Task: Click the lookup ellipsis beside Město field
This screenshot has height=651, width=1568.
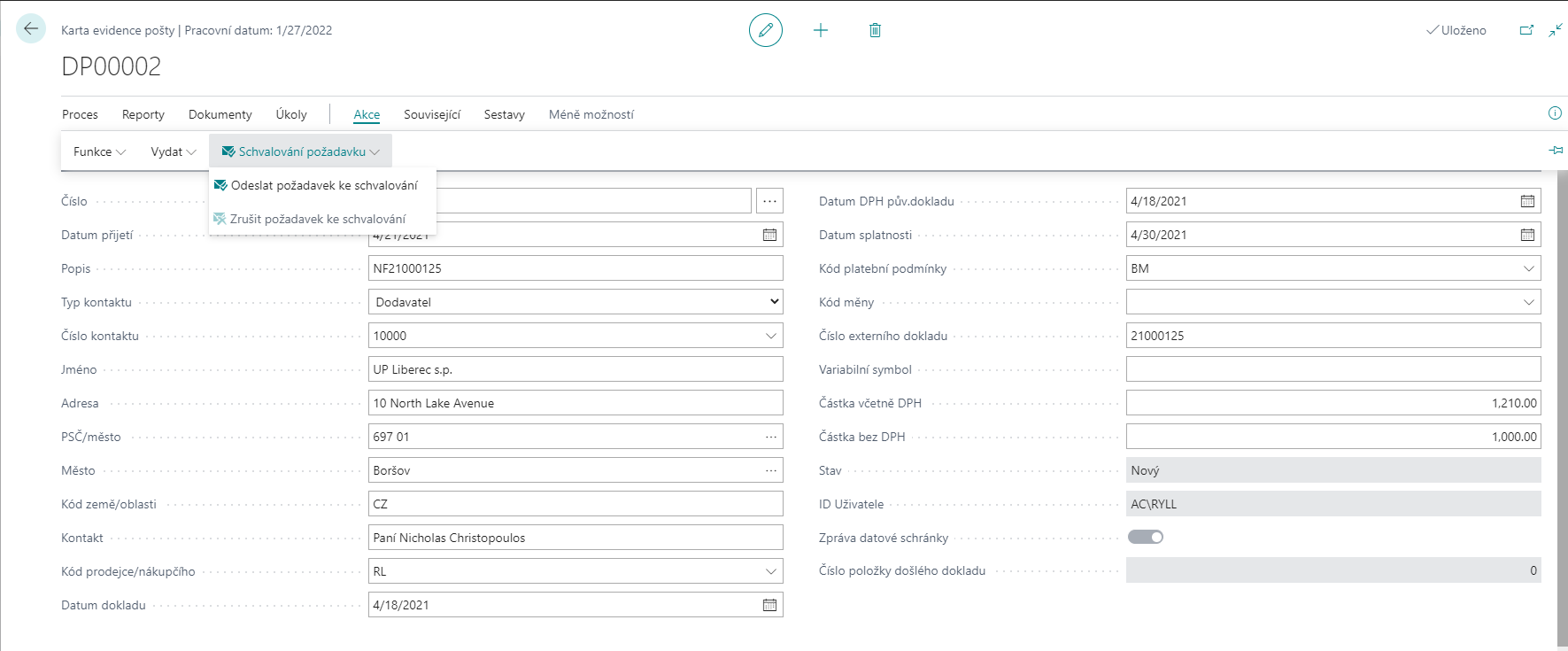Action: (x=771, y=470)
